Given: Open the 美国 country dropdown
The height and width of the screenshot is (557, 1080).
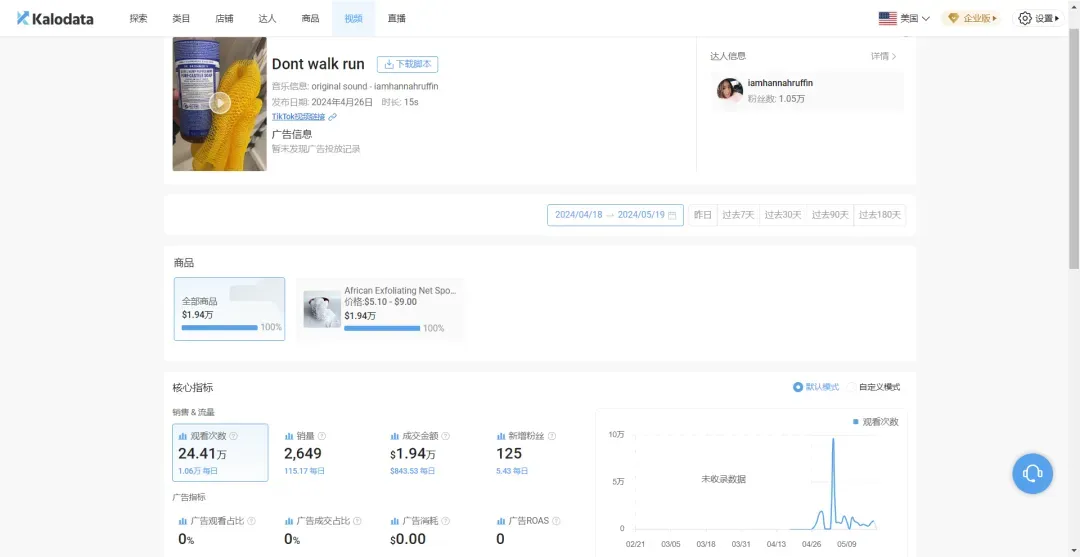Looking at the screenshot, I should (x=904, y=18).
